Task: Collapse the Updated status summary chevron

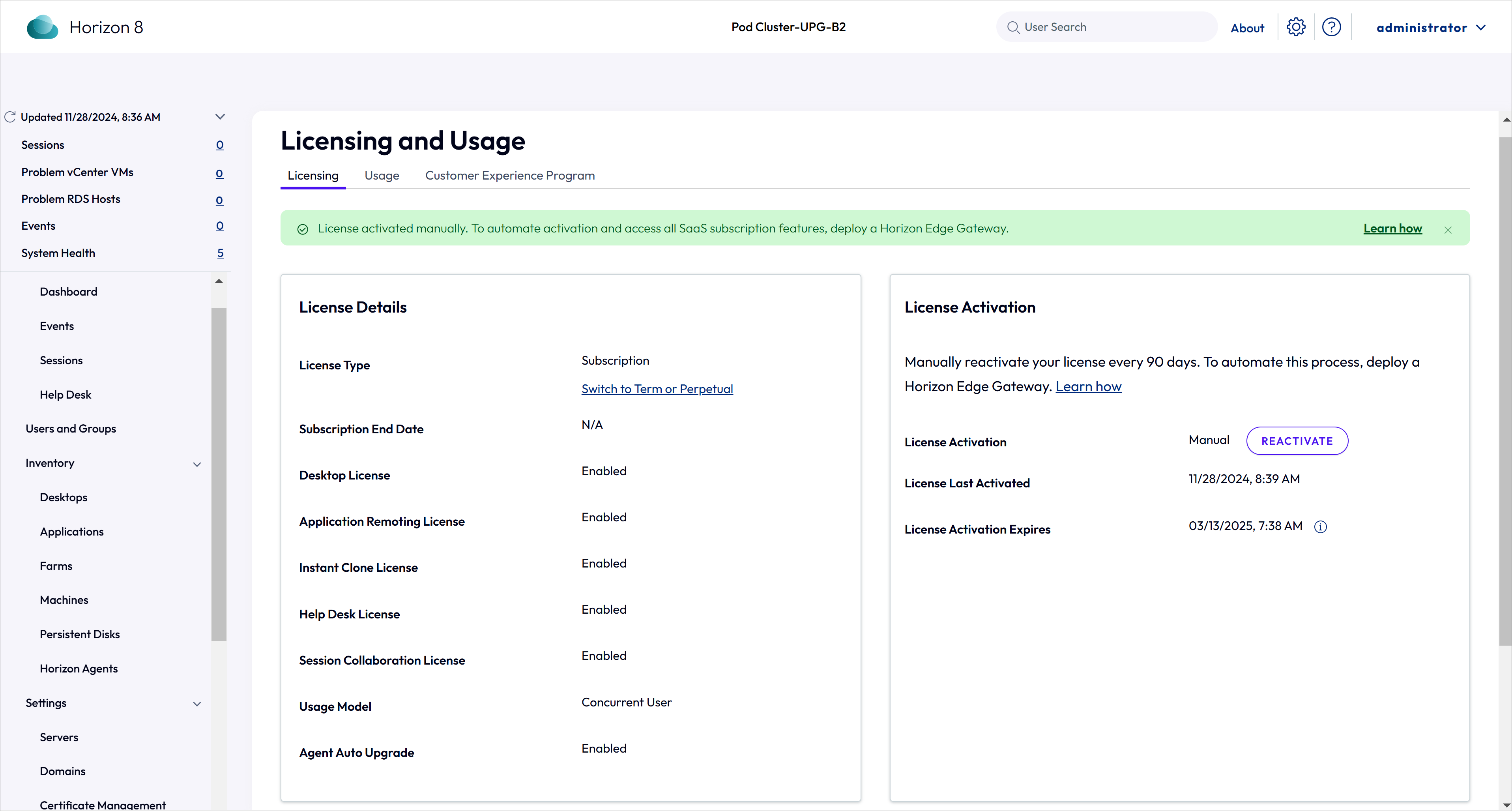Action: click(x=220, y=117)
